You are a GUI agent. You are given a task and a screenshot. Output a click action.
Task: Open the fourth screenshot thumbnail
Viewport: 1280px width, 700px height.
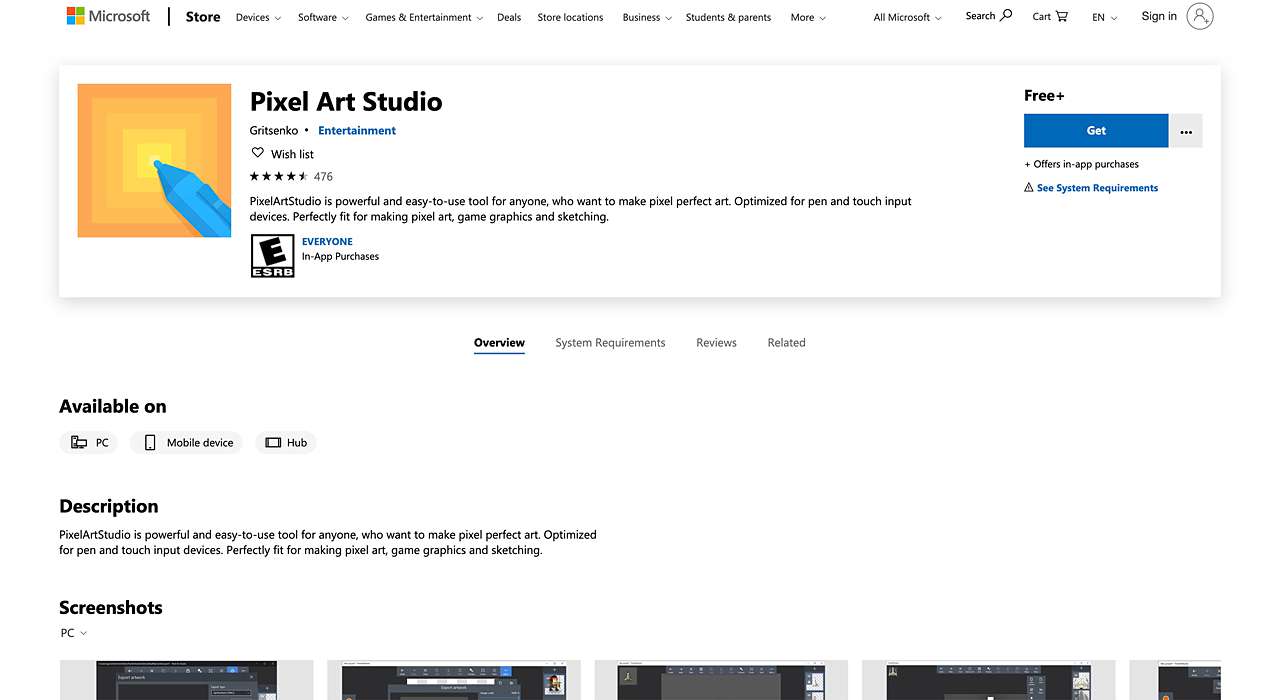[x=988, y=680]
